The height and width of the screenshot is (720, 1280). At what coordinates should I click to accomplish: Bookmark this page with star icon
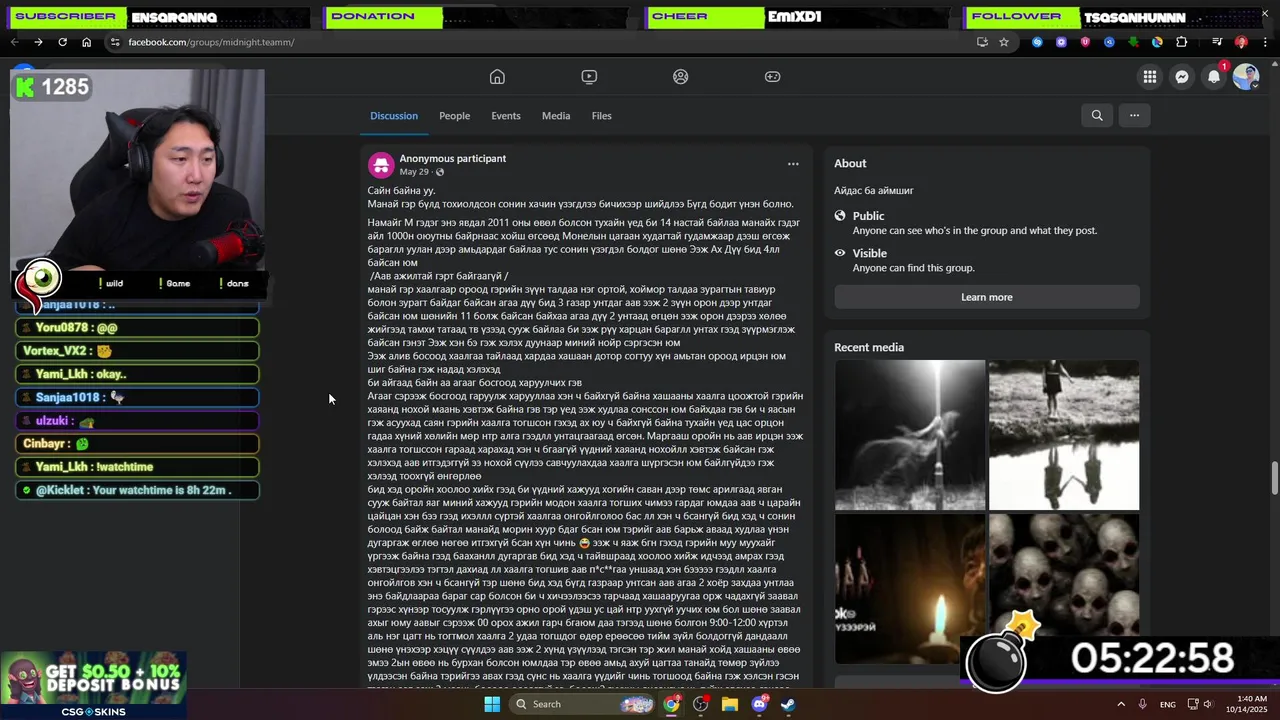[1004, 42]
